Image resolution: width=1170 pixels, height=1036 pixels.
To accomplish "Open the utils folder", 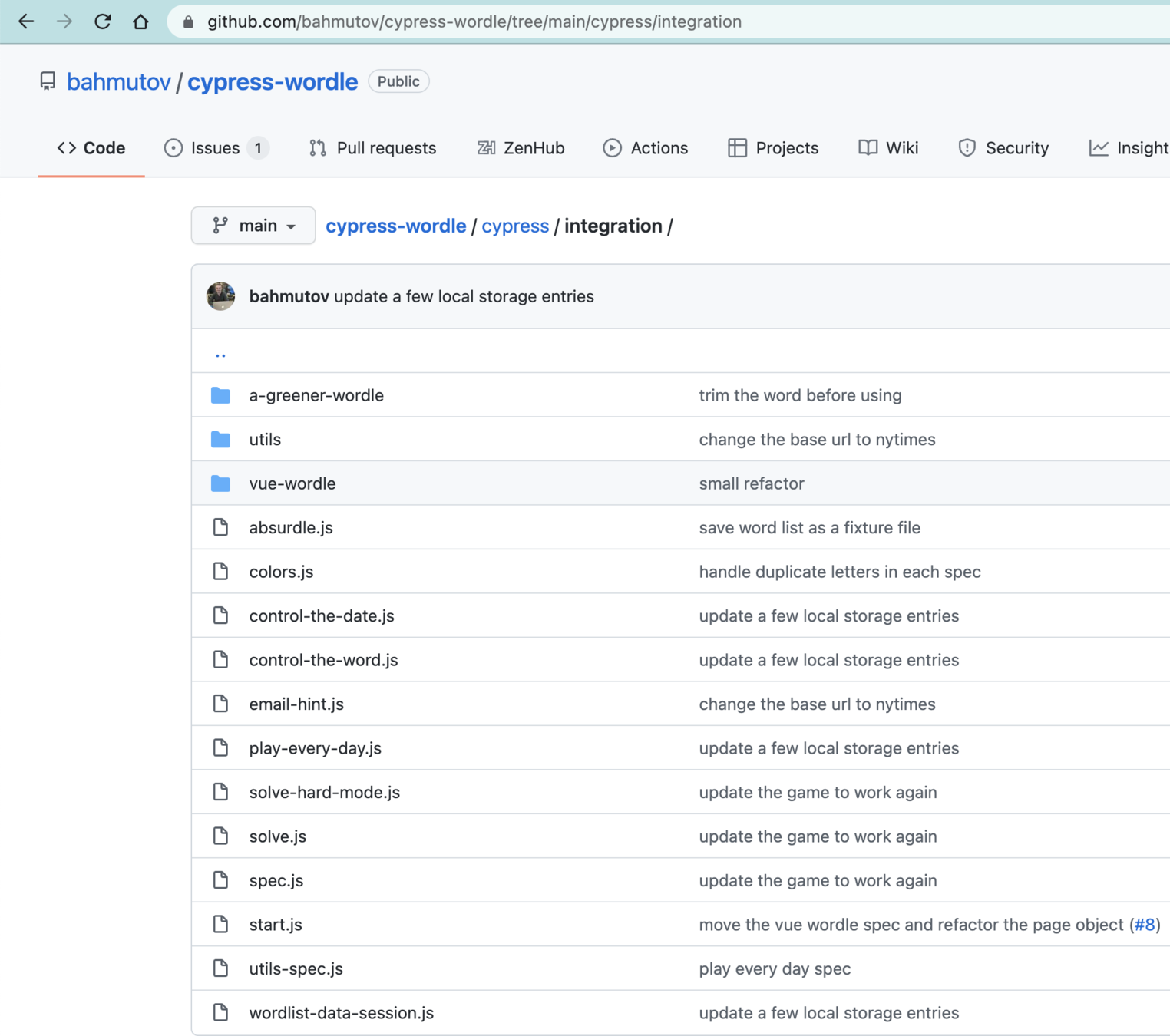I will point(265,440).
